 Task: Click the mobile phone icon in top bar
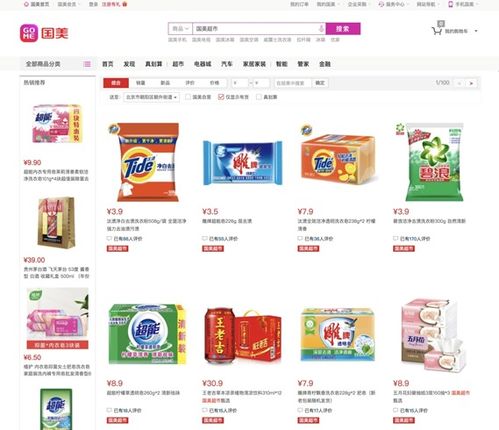tap(450, 4)
